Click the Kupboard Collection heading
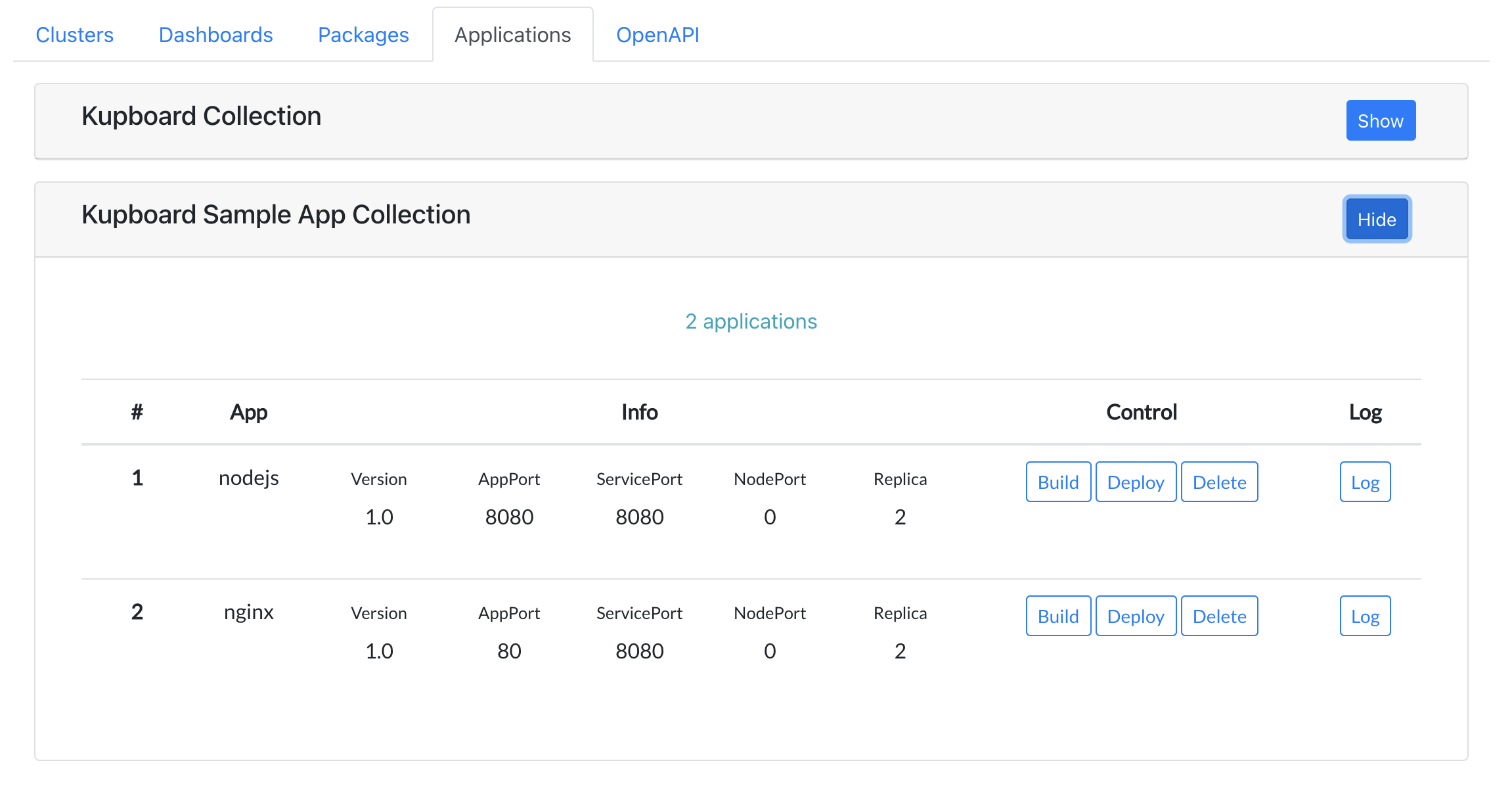1512x807 pixels. pyautogui.click(x=201, y=116)
